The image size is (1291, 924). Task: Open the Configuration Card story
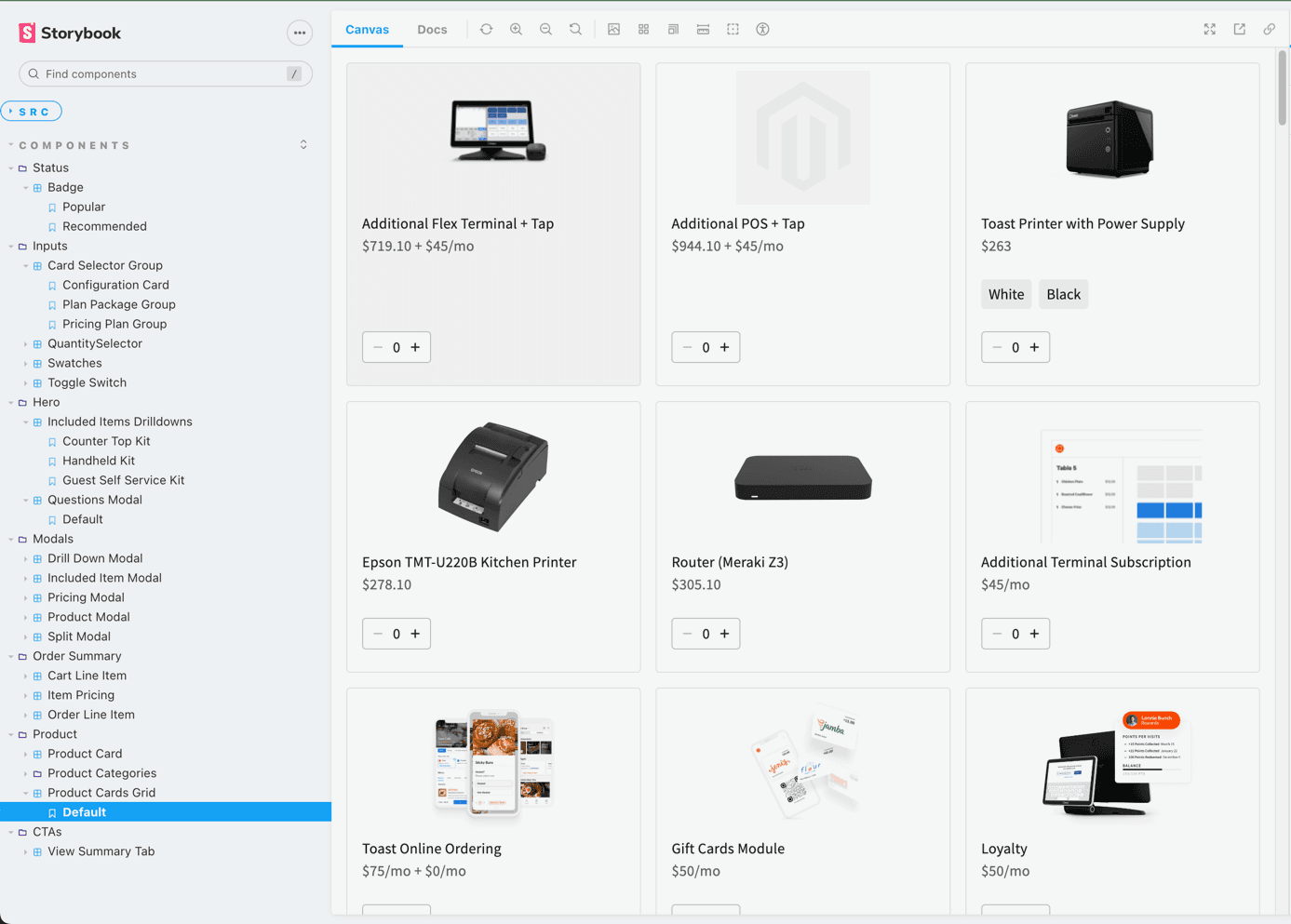pos(115,285)
